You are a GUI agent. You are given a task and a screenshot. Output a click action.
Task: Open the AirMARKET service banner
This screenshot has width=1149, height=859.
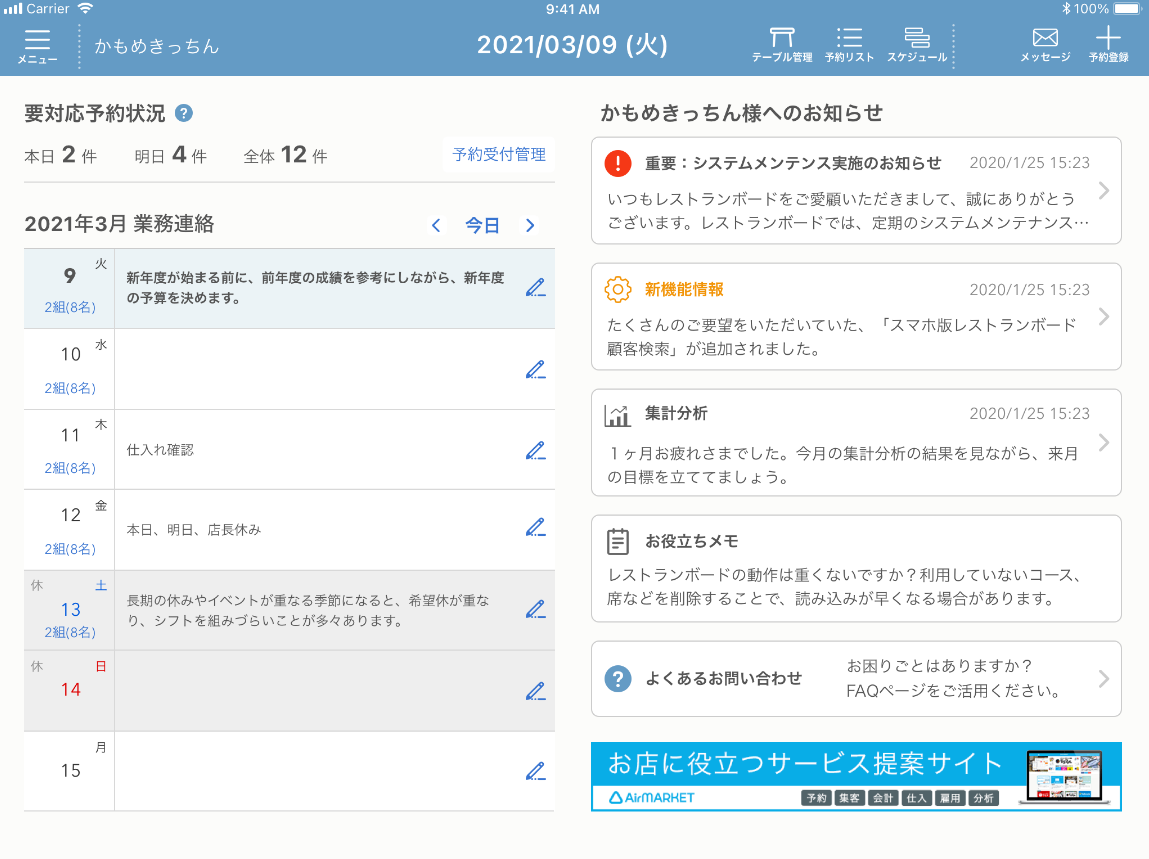pyautogui.click(x=856, y=776)
